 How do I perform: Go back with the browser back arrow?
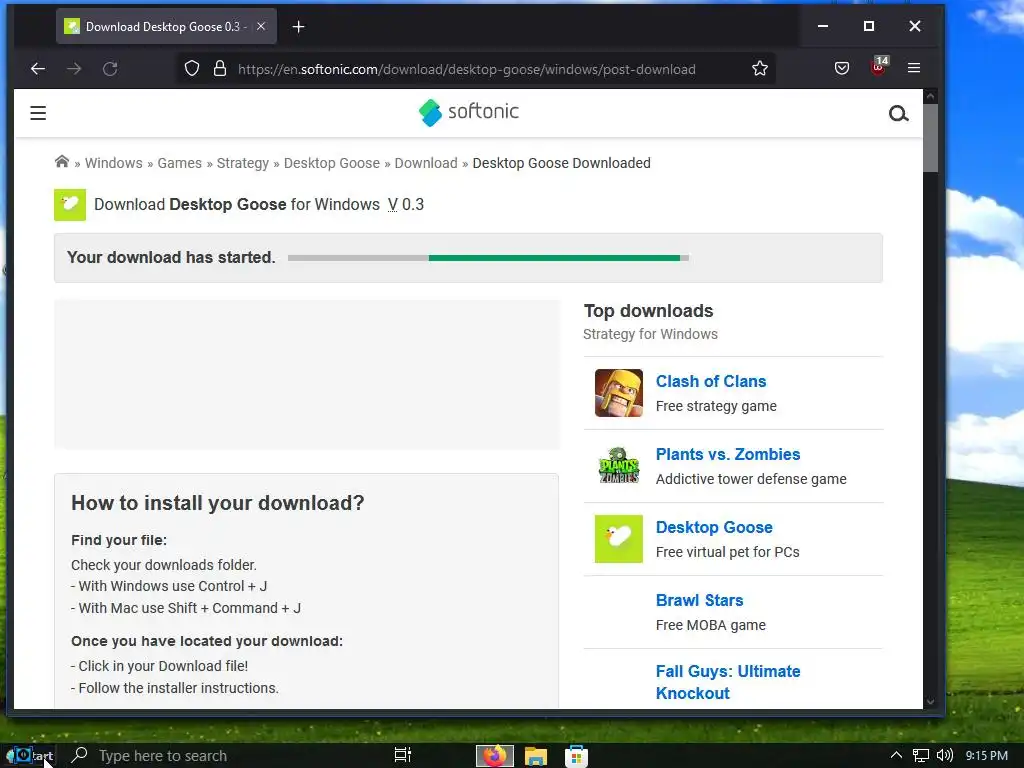[x=38, y=69]
